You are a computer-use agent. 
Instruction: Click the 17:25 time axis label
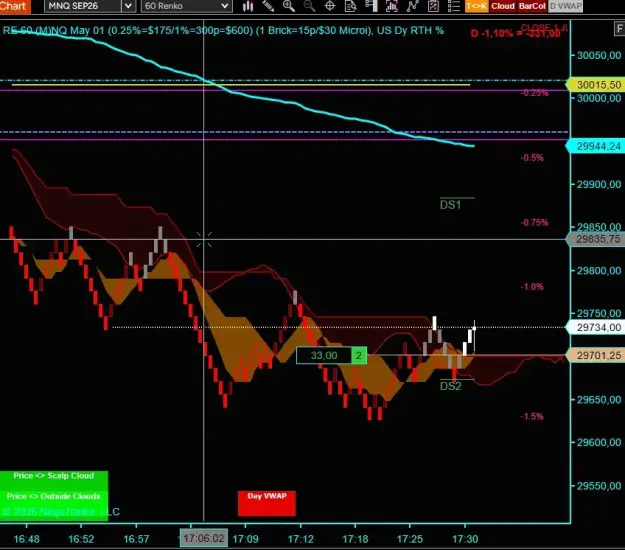pyautogui.click(x=410, y=539)
